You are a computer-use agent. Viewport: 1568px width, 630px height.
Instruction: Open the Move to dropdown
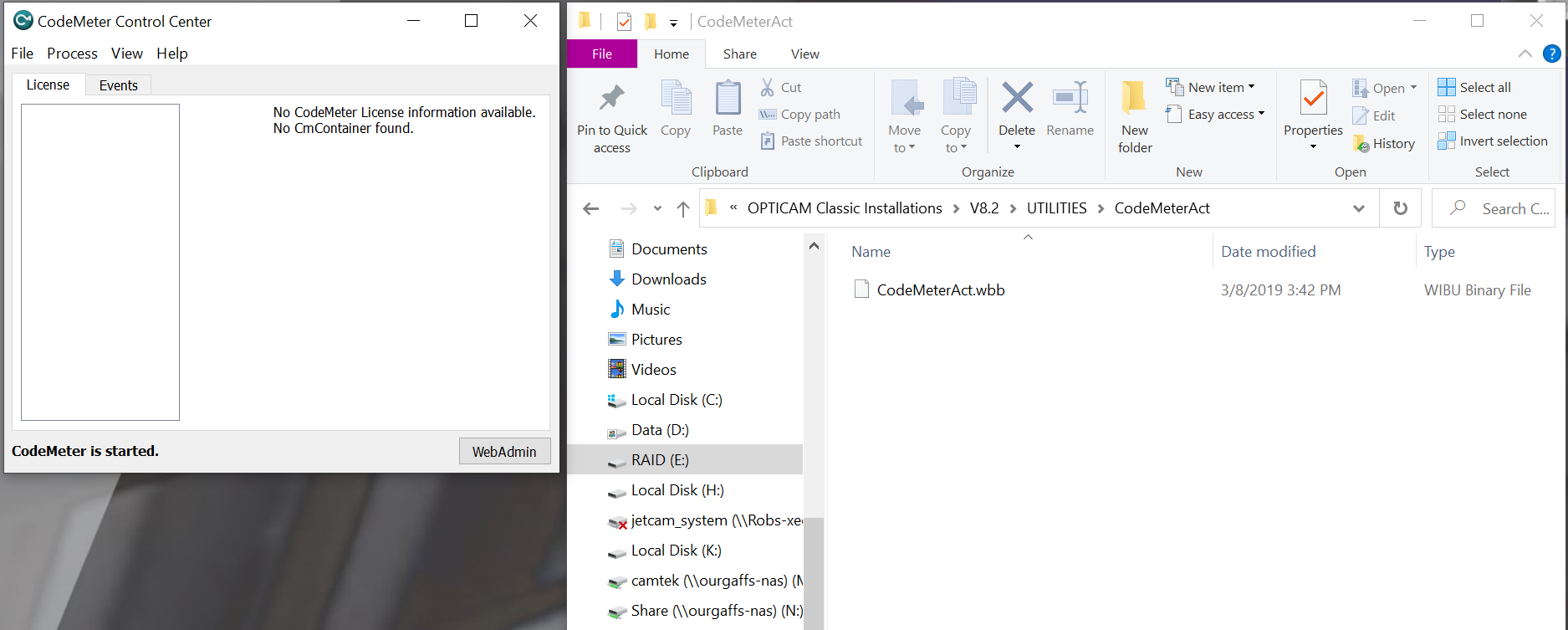904,139
